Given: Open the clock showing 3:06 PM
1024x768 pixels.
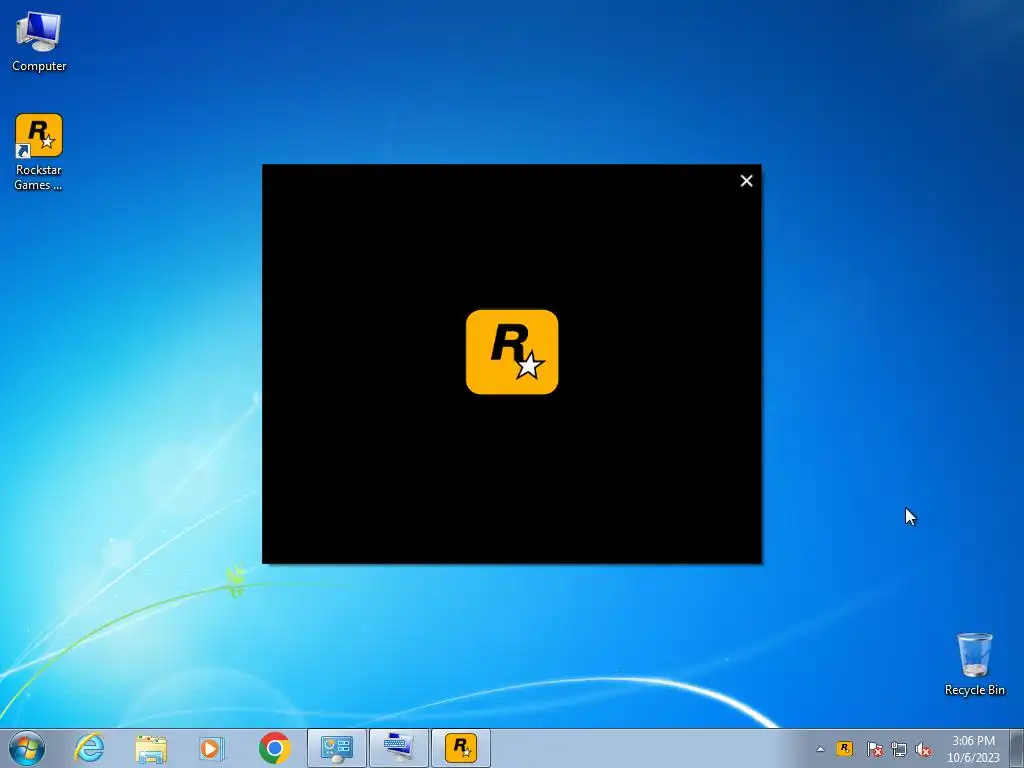Looking at the screenshot, I should (973, 748).
